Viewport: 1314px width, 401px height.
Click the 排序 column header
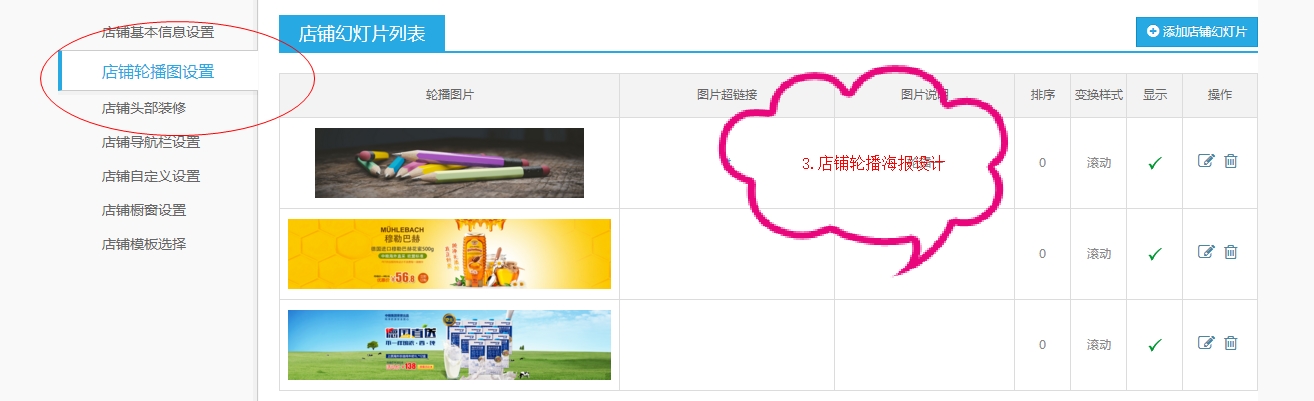(1043, 95)
